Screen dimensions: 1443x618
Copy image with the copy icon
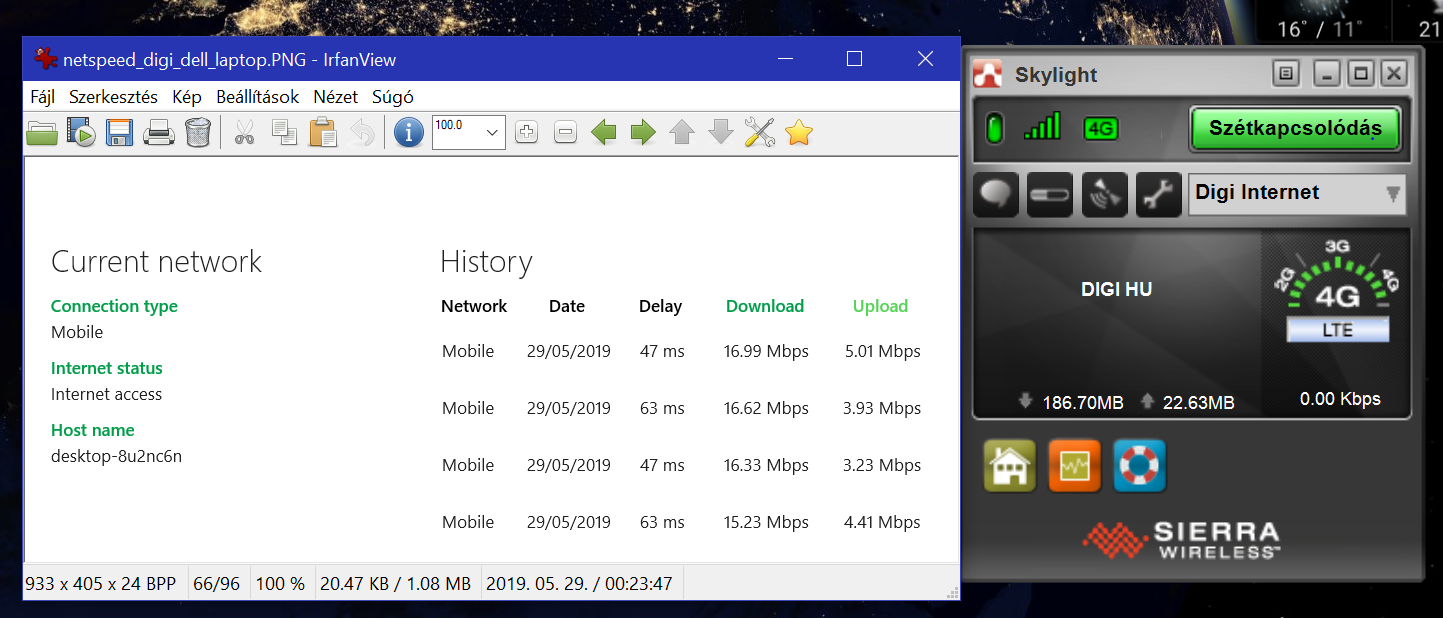[x=284, y=132]
